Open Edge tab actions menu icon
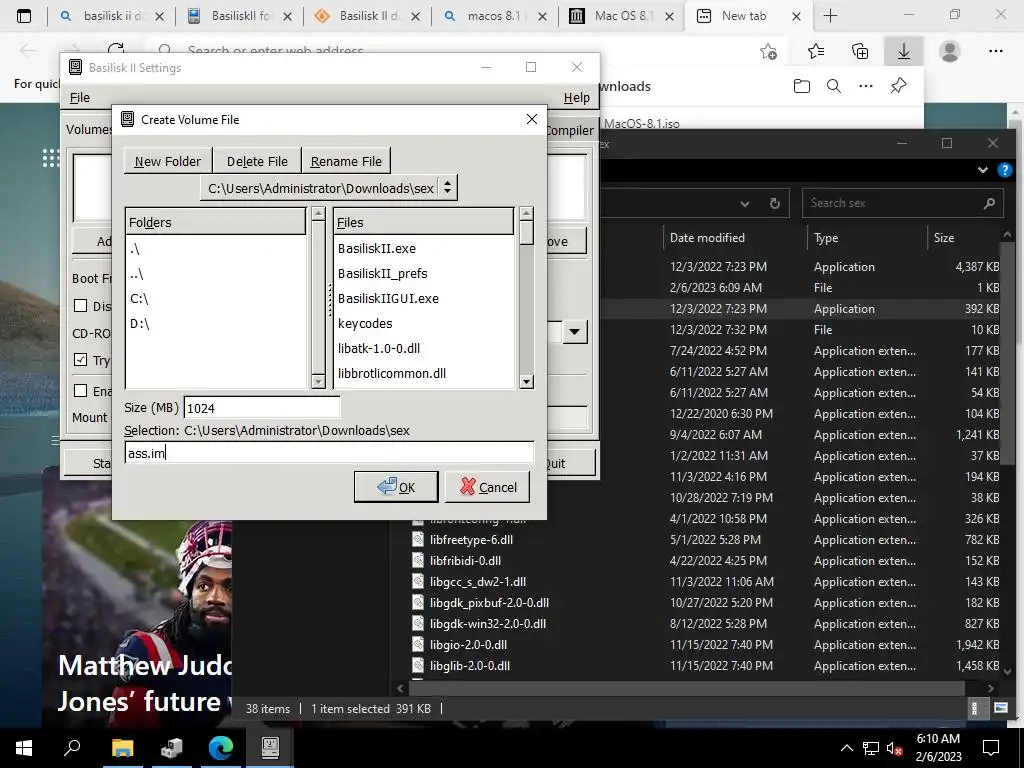The height and width of the screenshot is (768, 1024). click(24, 16)
